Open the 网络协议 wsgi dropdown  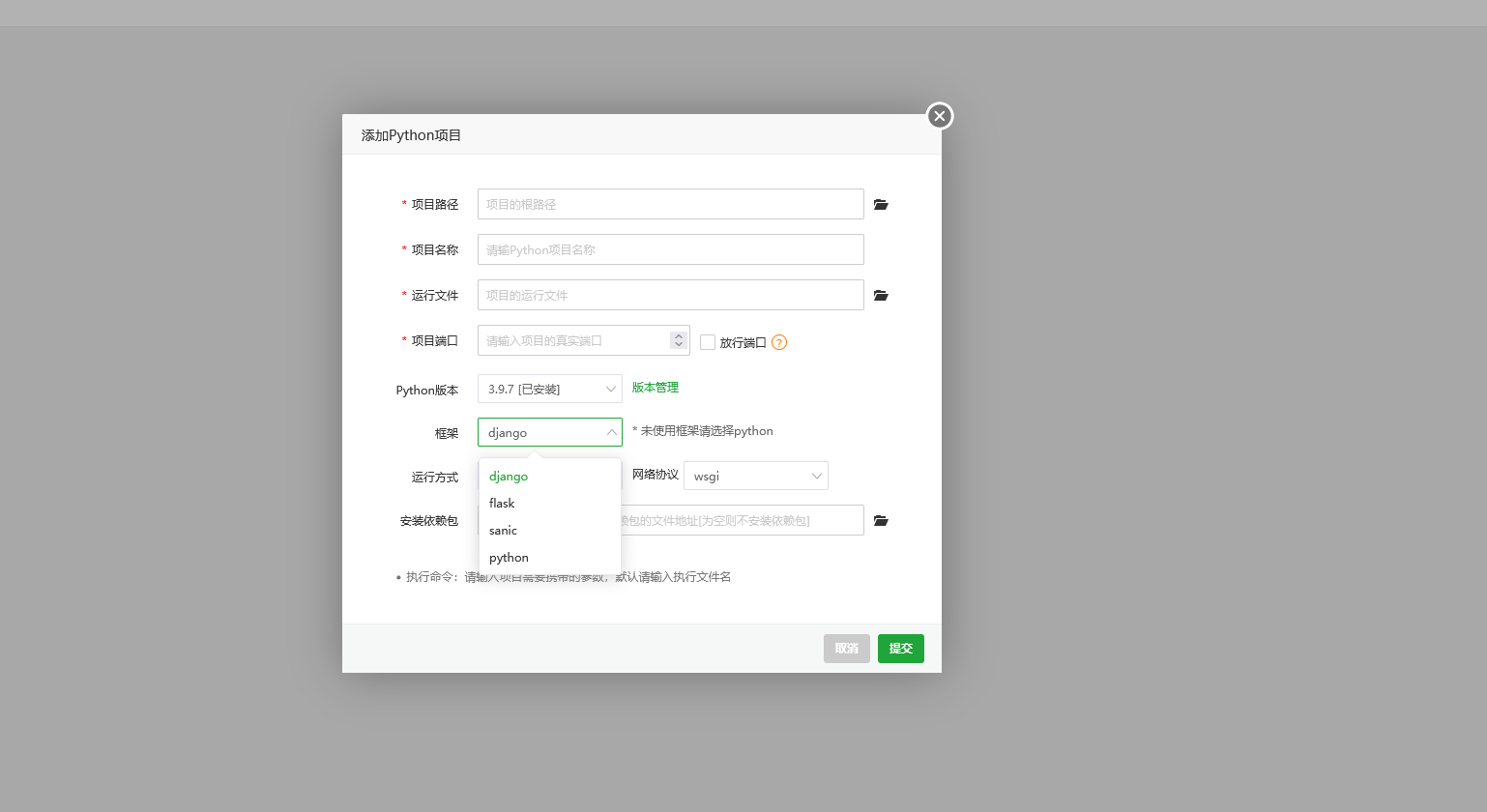click(756, 476)
